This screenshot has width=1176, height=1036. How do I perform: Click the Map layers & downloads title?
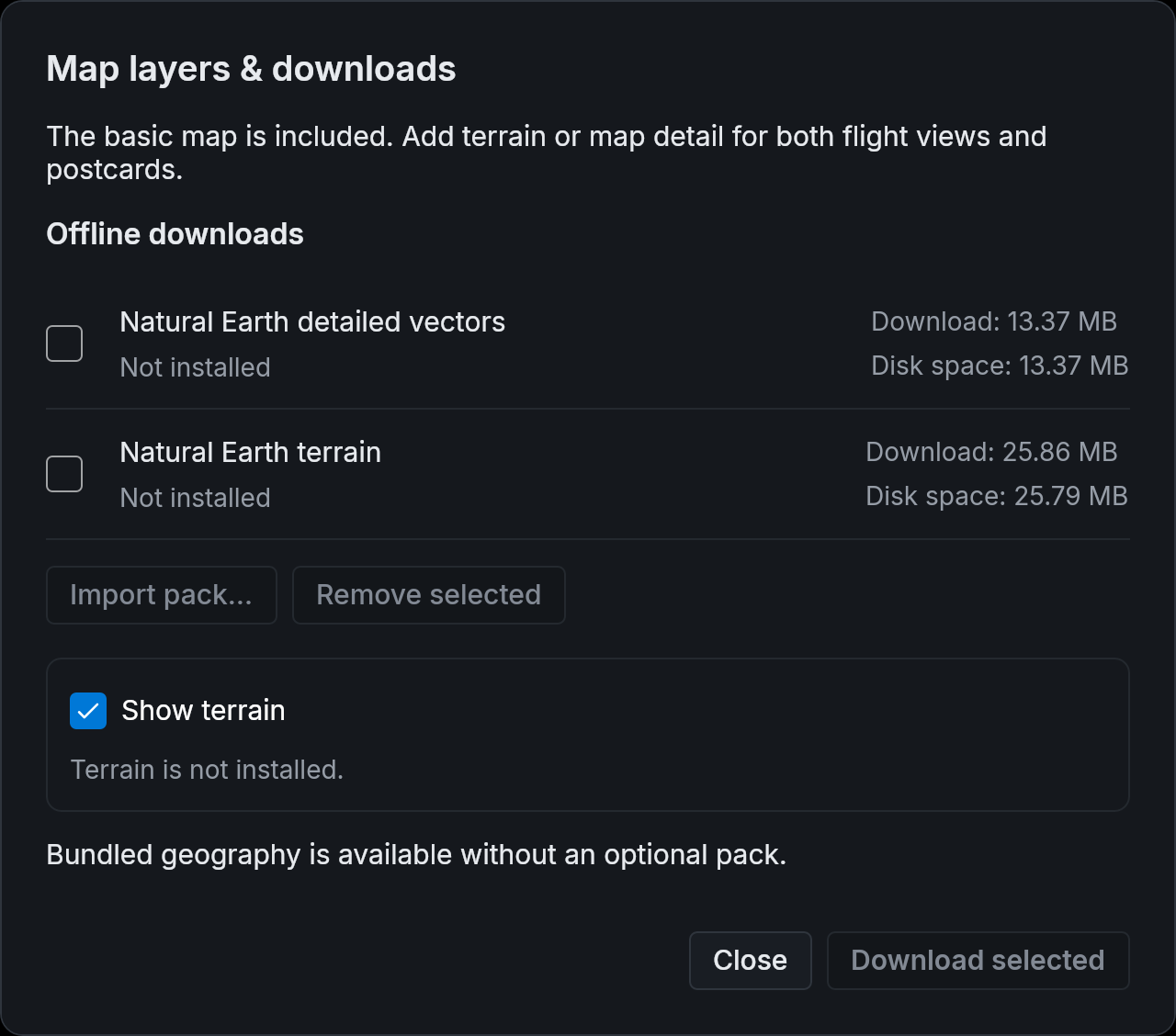tap(251, 69)
